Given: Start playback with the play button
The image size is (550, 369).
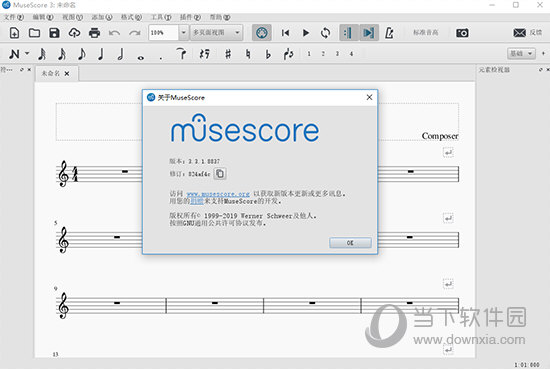Looking at the screenshot, I should pos(306,33).
